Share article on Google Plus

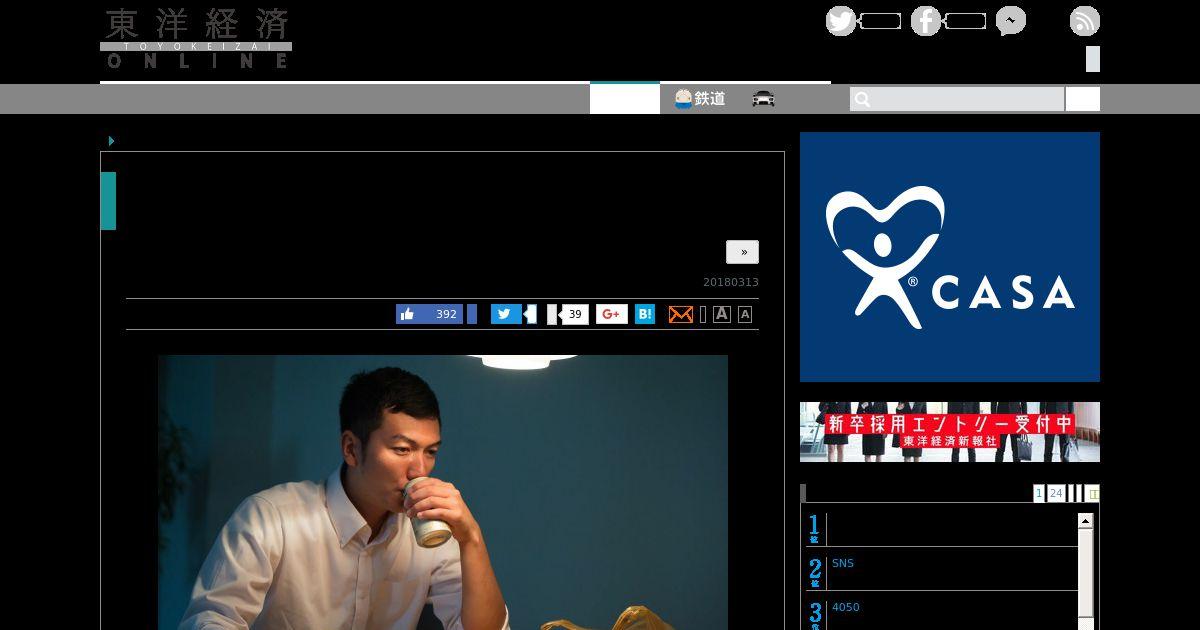[612, 314]
